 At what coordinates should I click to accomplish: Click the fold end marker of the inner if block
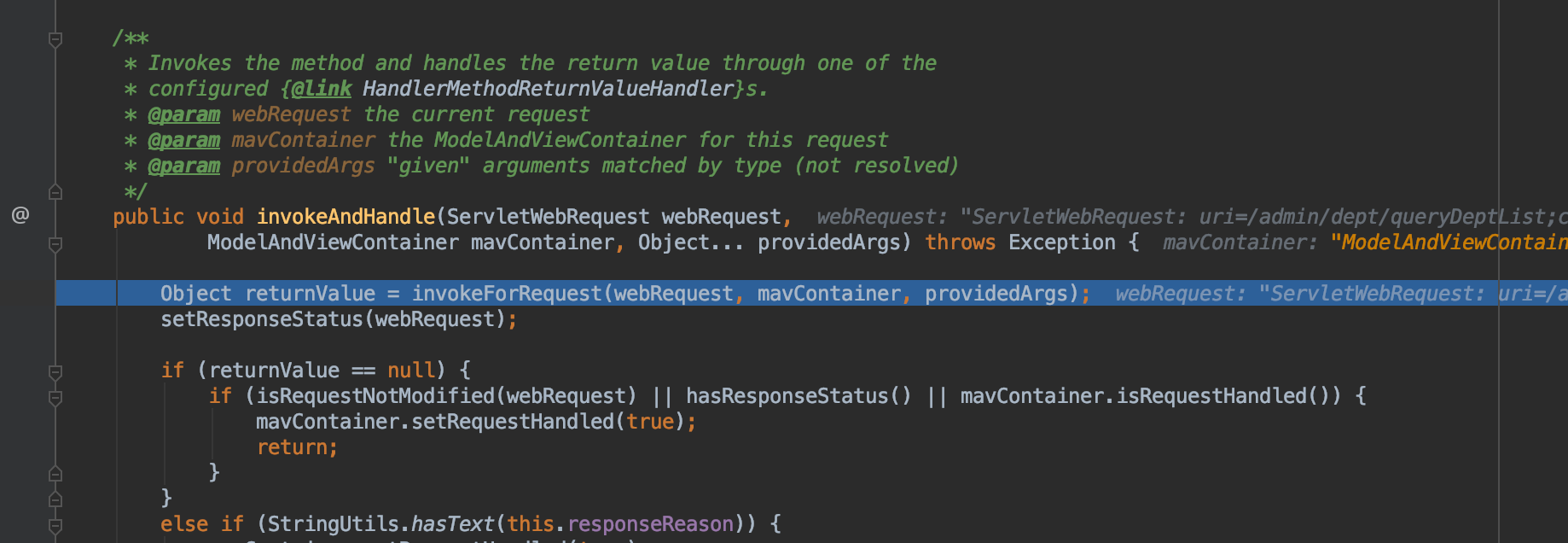(x=55, y=473)
